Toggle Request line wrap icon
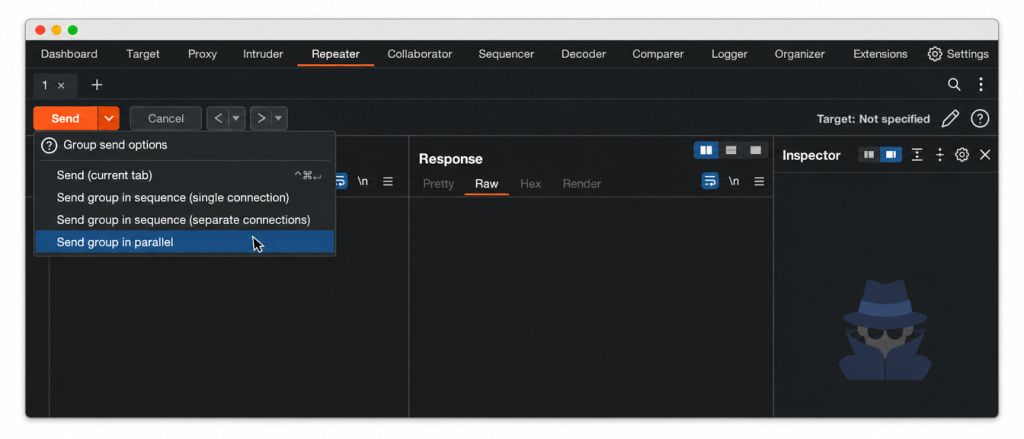Screen dimensions: 1024x439 pyautogui.click(x=341, y=181)
